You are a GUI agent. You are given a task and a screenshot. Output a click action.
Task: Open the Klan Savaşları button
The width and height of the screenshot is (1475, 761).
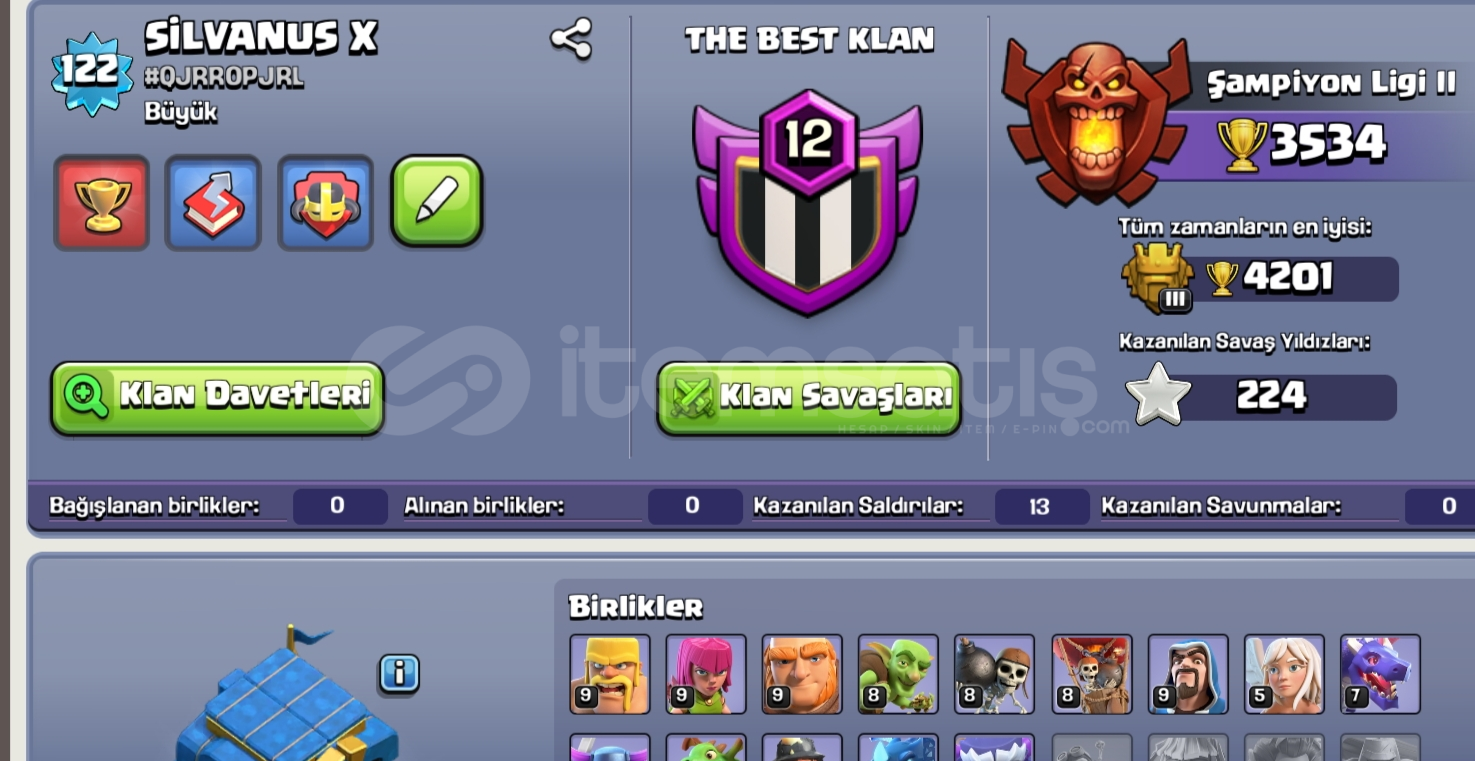click(x=808, y=397)
